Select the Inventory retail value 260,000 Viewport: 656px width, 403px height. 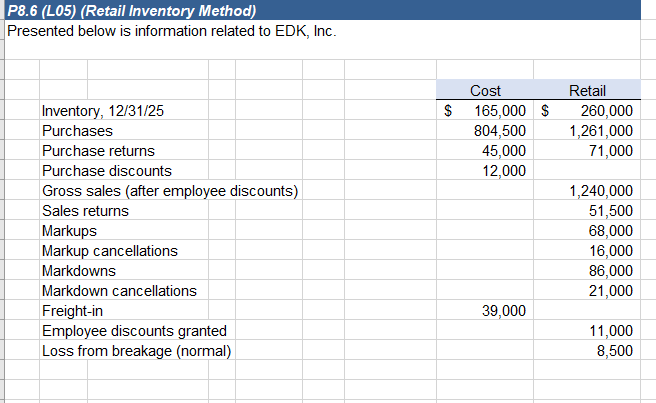click(587, 110)
